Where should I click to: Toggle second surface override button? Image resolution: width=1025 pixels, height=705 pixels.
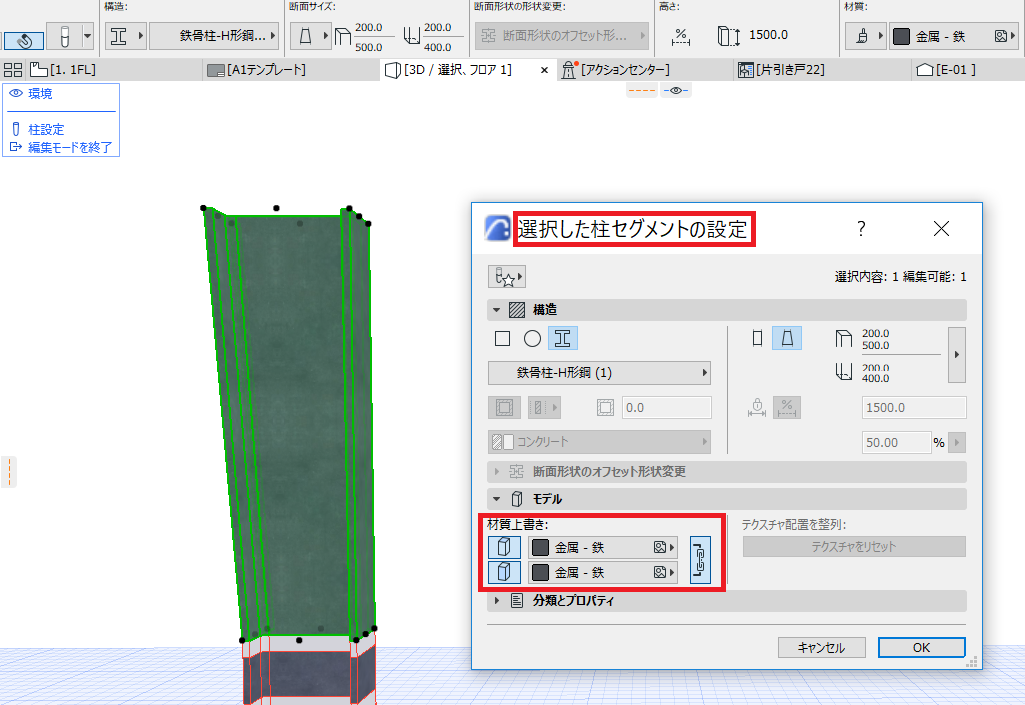(504, 572)
